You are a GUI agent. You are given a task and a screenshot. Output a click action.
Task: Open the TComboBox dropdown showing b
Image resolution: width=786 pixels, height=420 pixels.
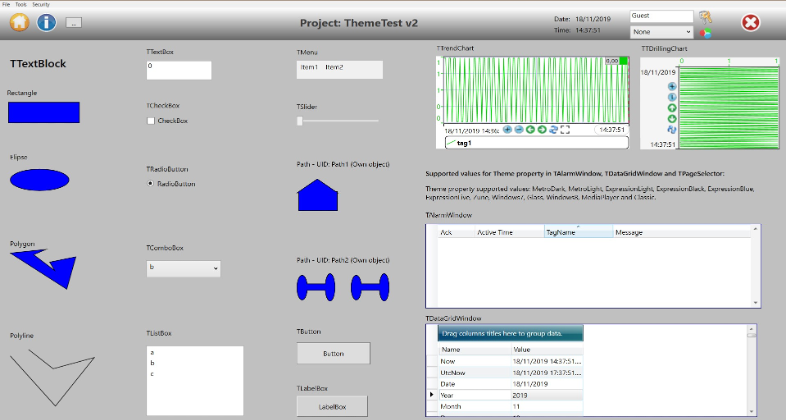click(x=183, y=268)
